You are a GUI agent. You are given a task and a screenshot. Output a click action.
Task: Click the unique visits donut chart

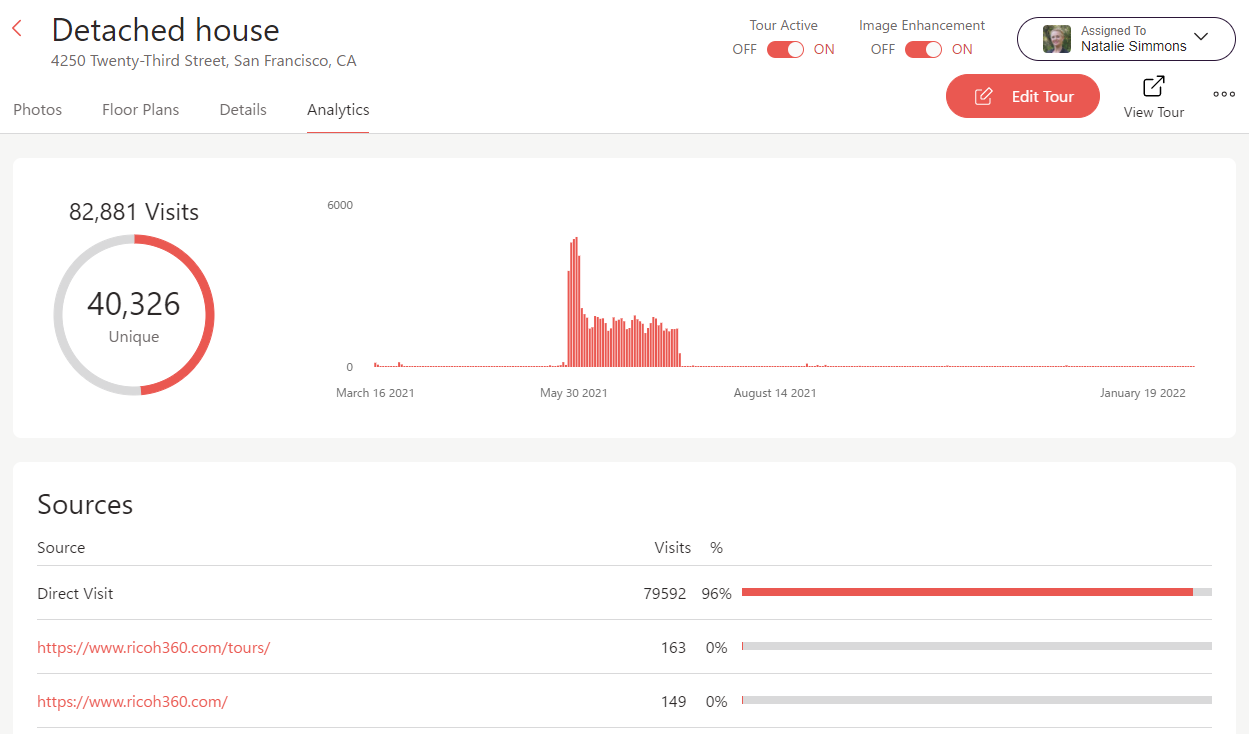pyautogui.click(x=134, y=314)
